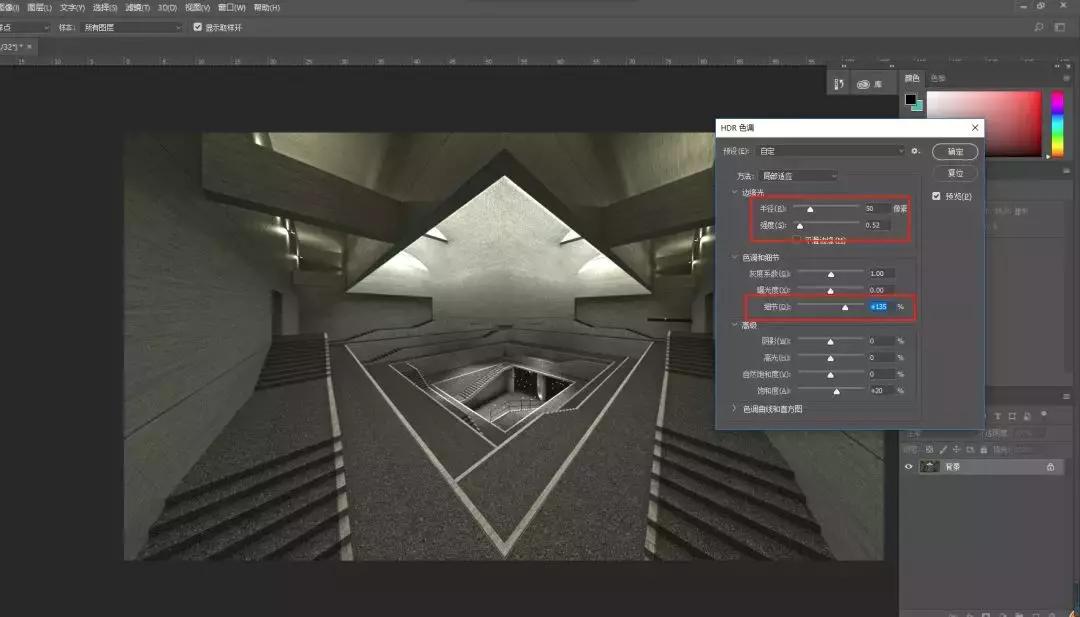Click the 饱和度 value field +20
Image resolution: width=1080 pixels, height=617 pixels.
pos(882,390)
